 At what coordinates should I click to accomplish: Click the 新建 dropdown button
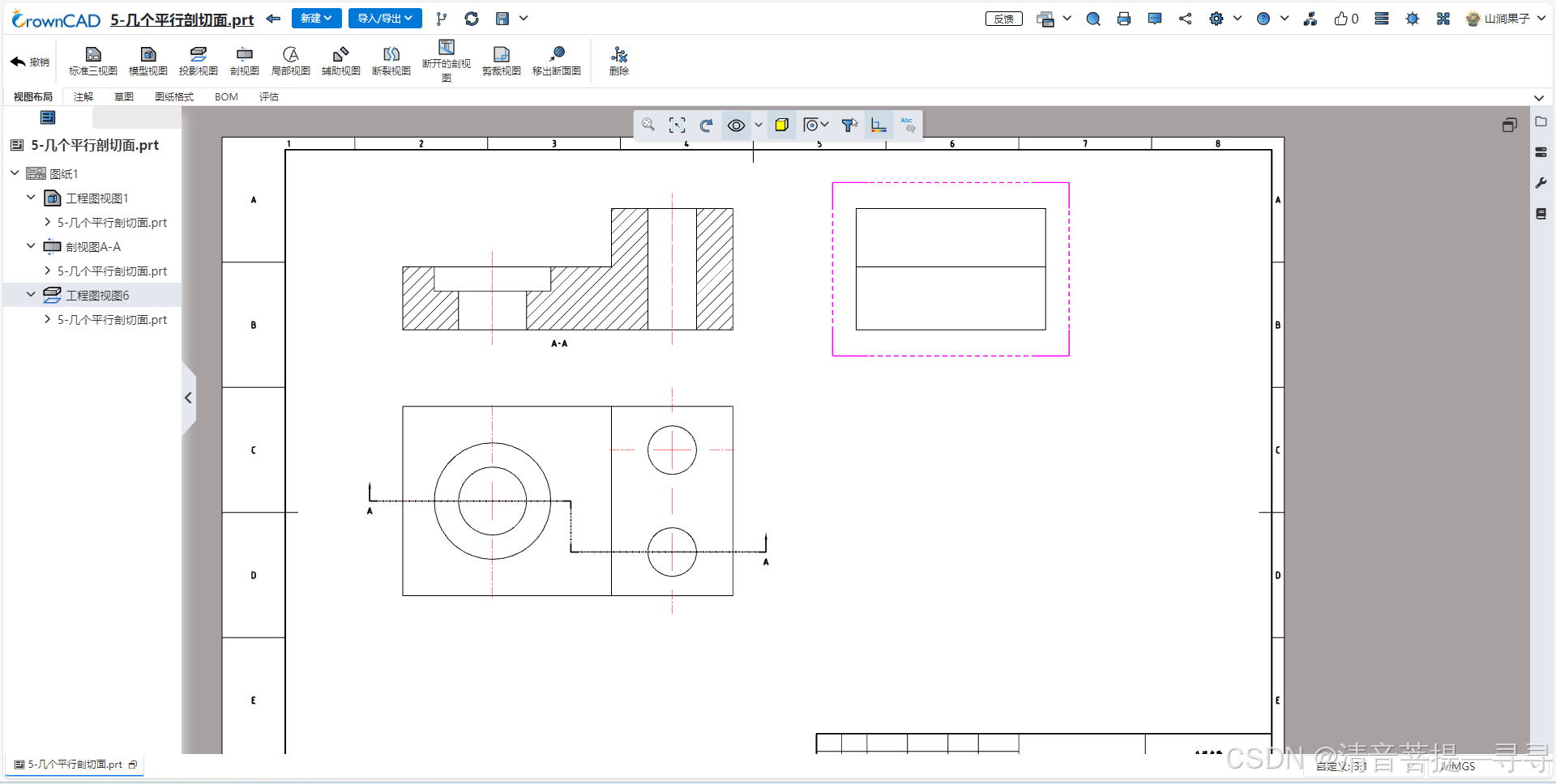coord(316,19)
